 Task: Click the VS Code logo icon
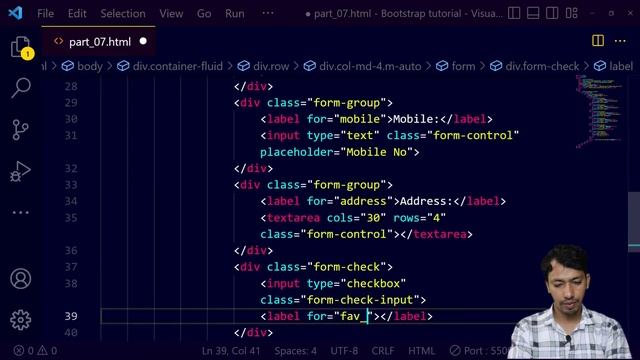(16, 13)
